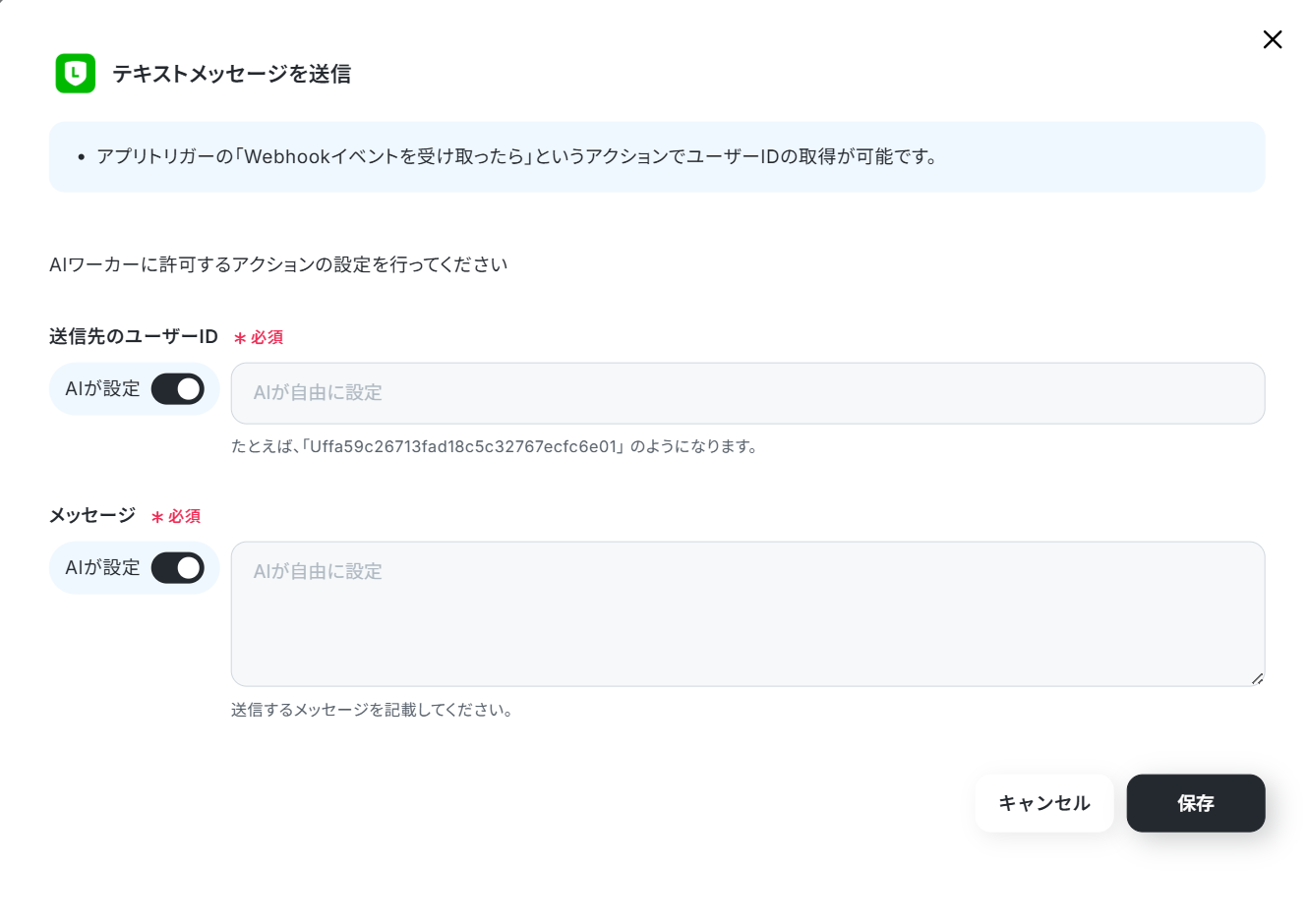Click AIが設定 label beside message toggle
Viewport: 1307px width, 924px height.
click(x=102, y=568)
